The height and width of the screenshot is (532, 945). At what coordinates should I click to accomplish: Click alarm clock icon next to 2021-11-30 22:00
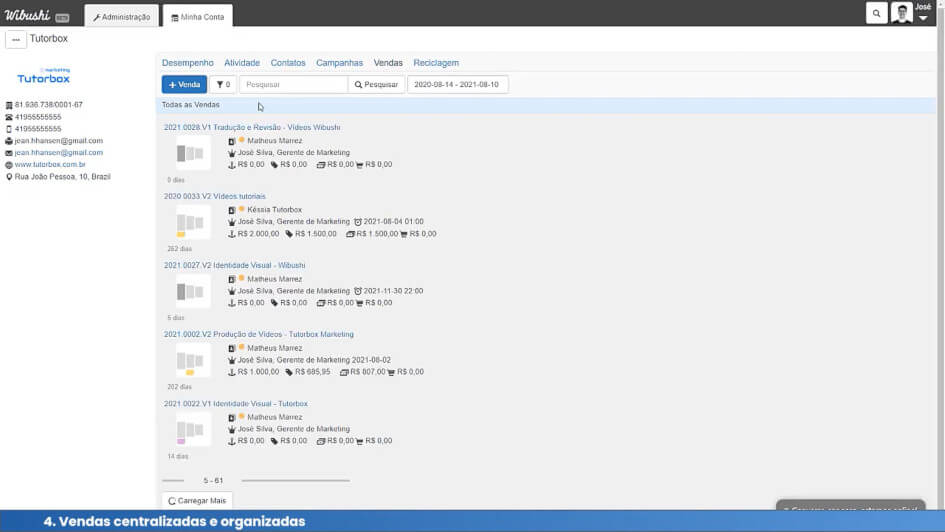click(357, 291)
